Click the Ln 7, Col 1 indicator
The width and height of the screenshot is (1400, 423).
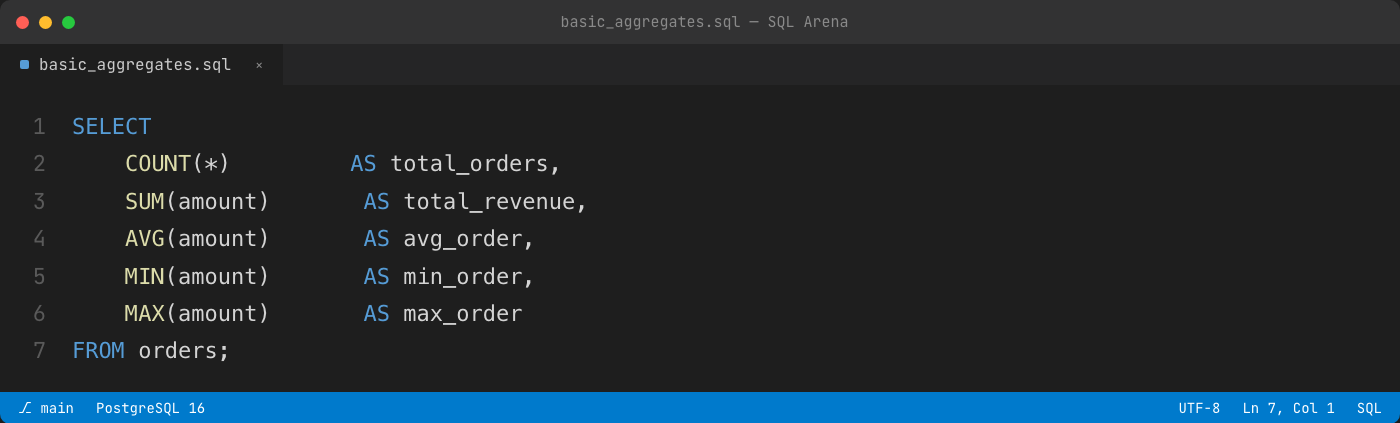coord(1288,408)
